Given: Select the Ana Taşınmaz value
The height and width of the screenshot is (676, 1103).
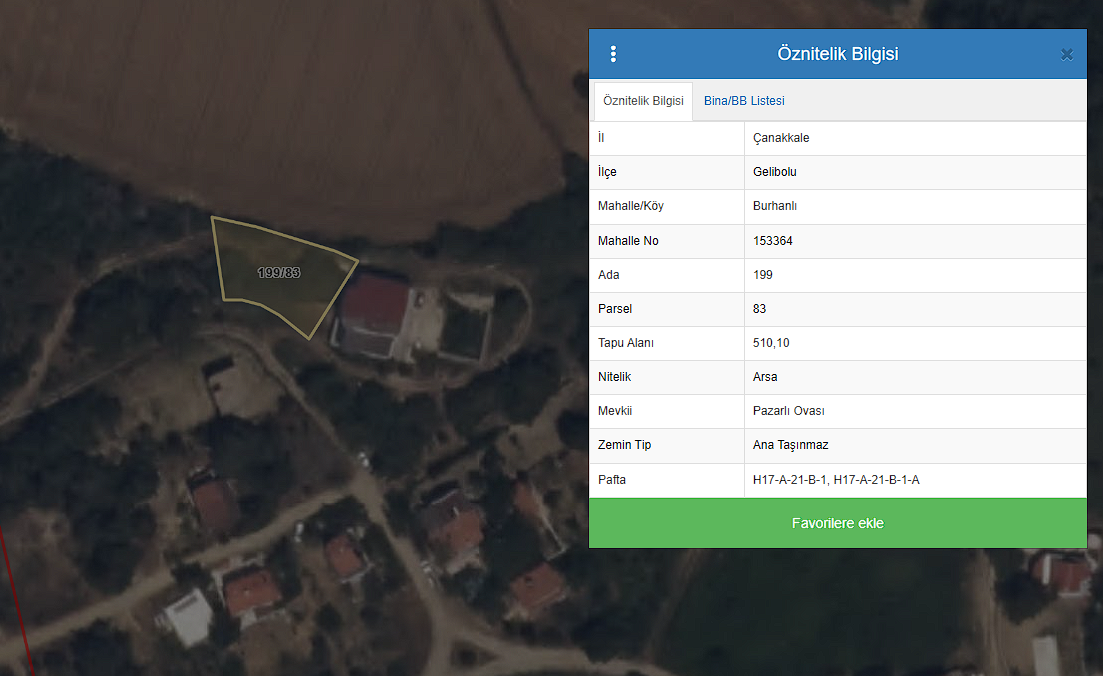Looking at the screenshot, I should pyautogui.click(x=790, y=445).
